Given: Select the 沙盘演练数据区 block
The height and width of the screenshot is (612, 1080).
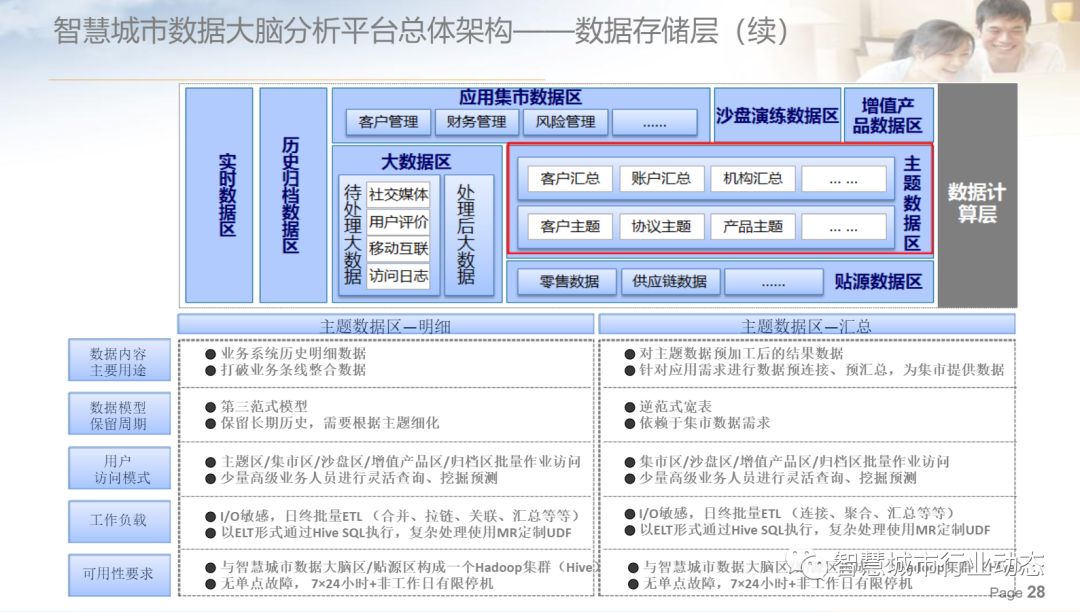Looking at the screenshot, I should [x=777, y=115].
